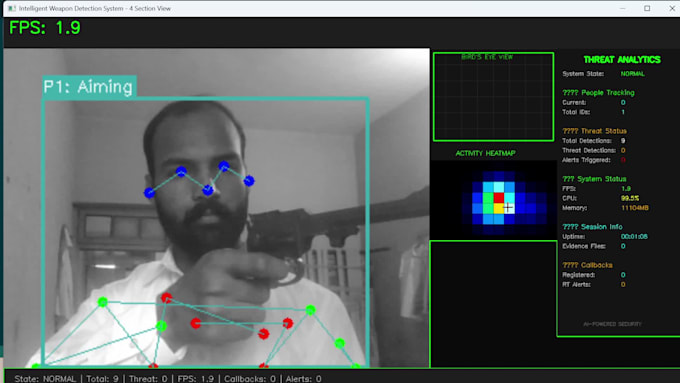Click the 'BIRD'S EYE VIEW' panel title
The width and height of the screenshot is (680, 383).
coord(487,57)
